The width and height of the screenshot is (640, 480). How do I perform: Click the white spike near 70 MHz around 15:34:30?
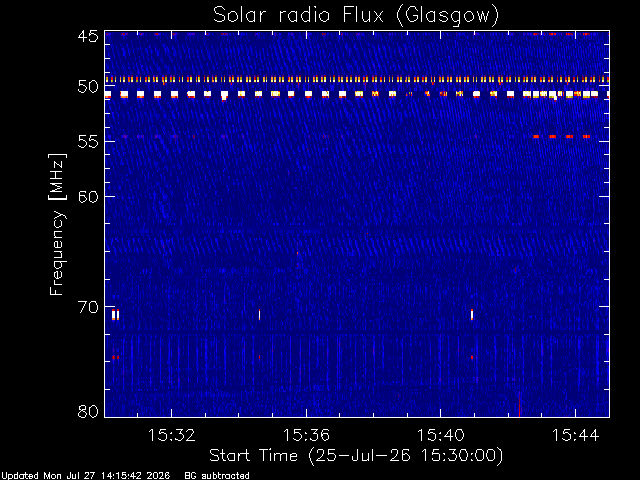click(x=259, y=315)
